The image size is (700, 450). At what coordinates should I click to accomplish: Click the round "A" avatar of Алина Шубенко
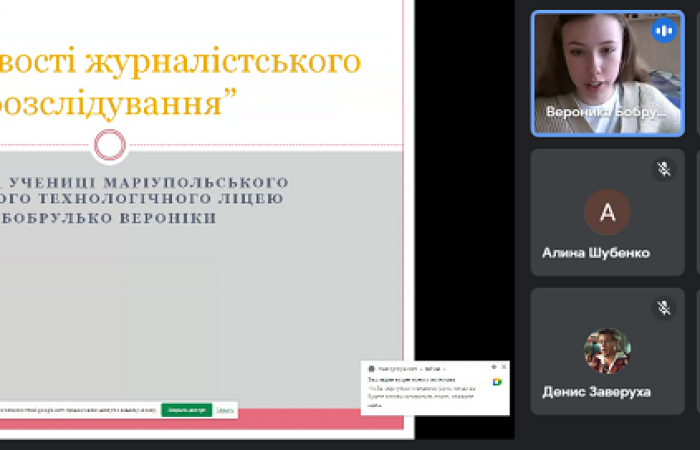(607, 212)
